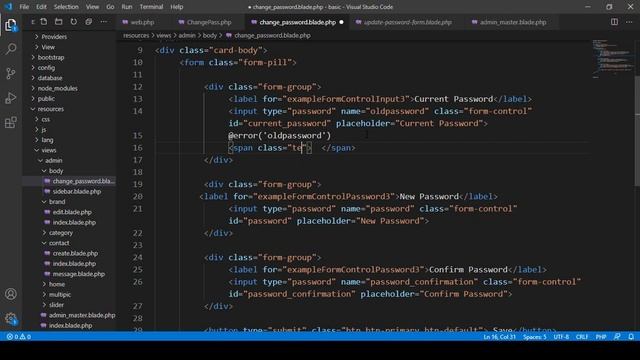Open the Extensions view icon
The width and height of the screenshot is (640, 360).
tap(11, 122)
